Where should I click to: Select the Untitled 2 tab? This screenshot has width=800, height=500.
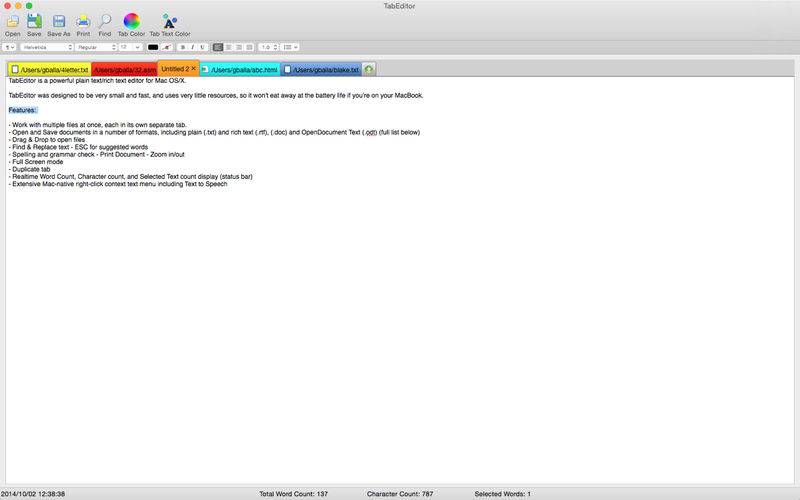pyautogui.click(x=176, y=68)
